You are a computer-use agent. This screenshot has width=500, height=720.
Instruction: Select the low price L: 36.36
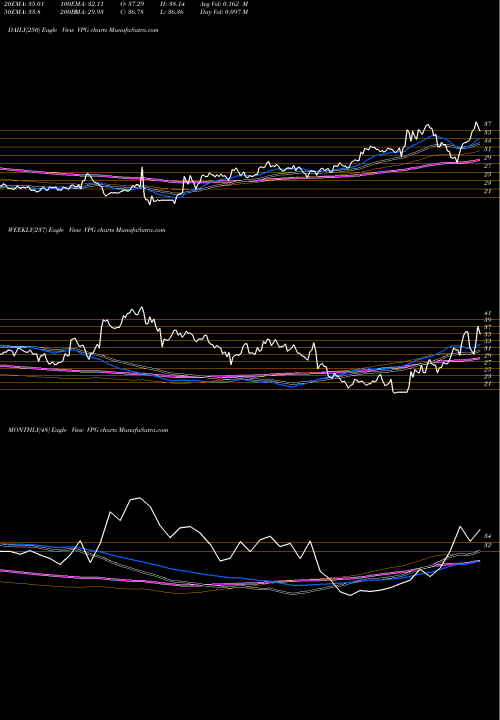point(173,12)
